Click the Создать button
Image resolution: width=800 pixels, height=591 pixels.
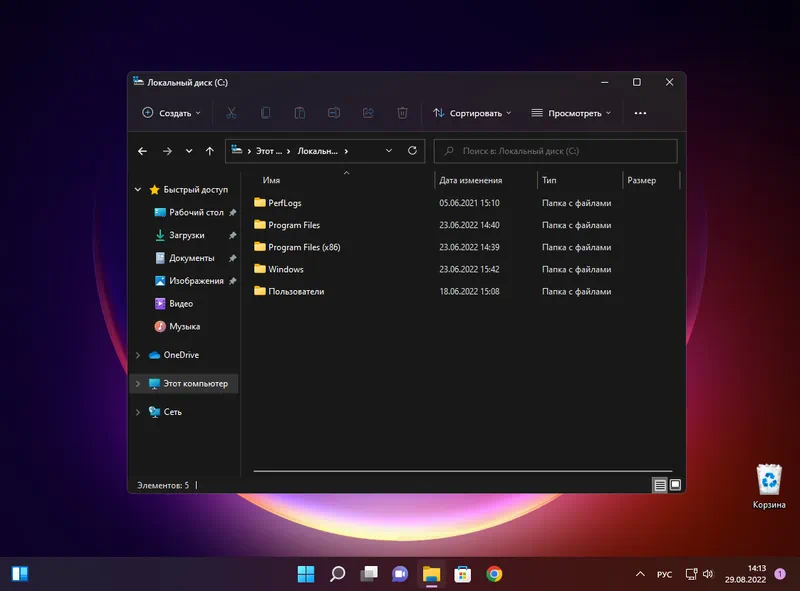[171, 113]
